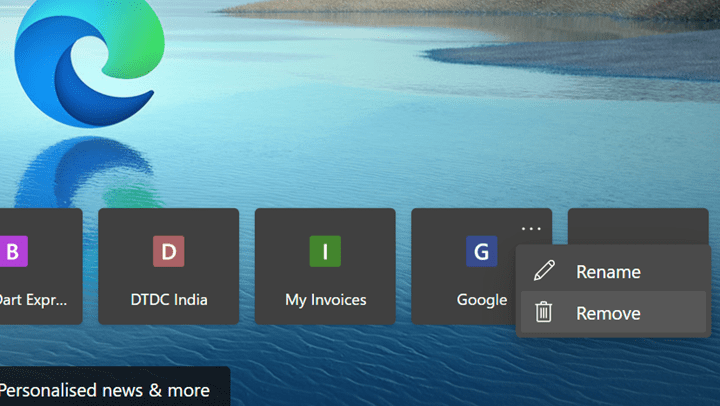Screen dimensions: 720x406
Task: Select Rename from the context menu
Action: pyautogui.click(x=613, y=271)
